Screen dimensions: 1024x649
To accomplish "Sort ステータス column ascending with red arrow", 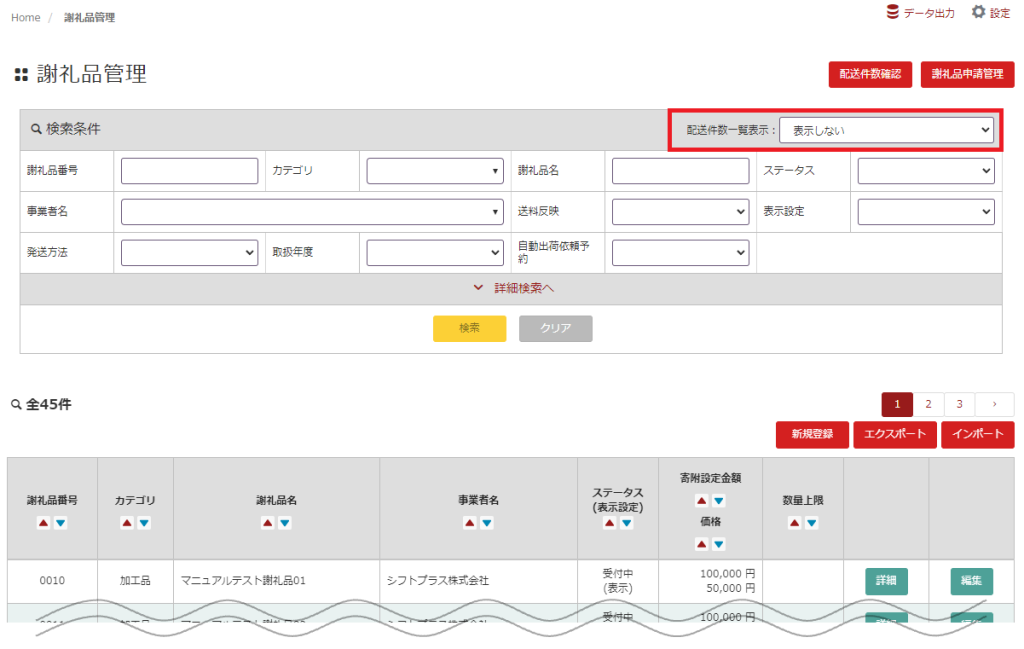I will (x=609, y=523).
